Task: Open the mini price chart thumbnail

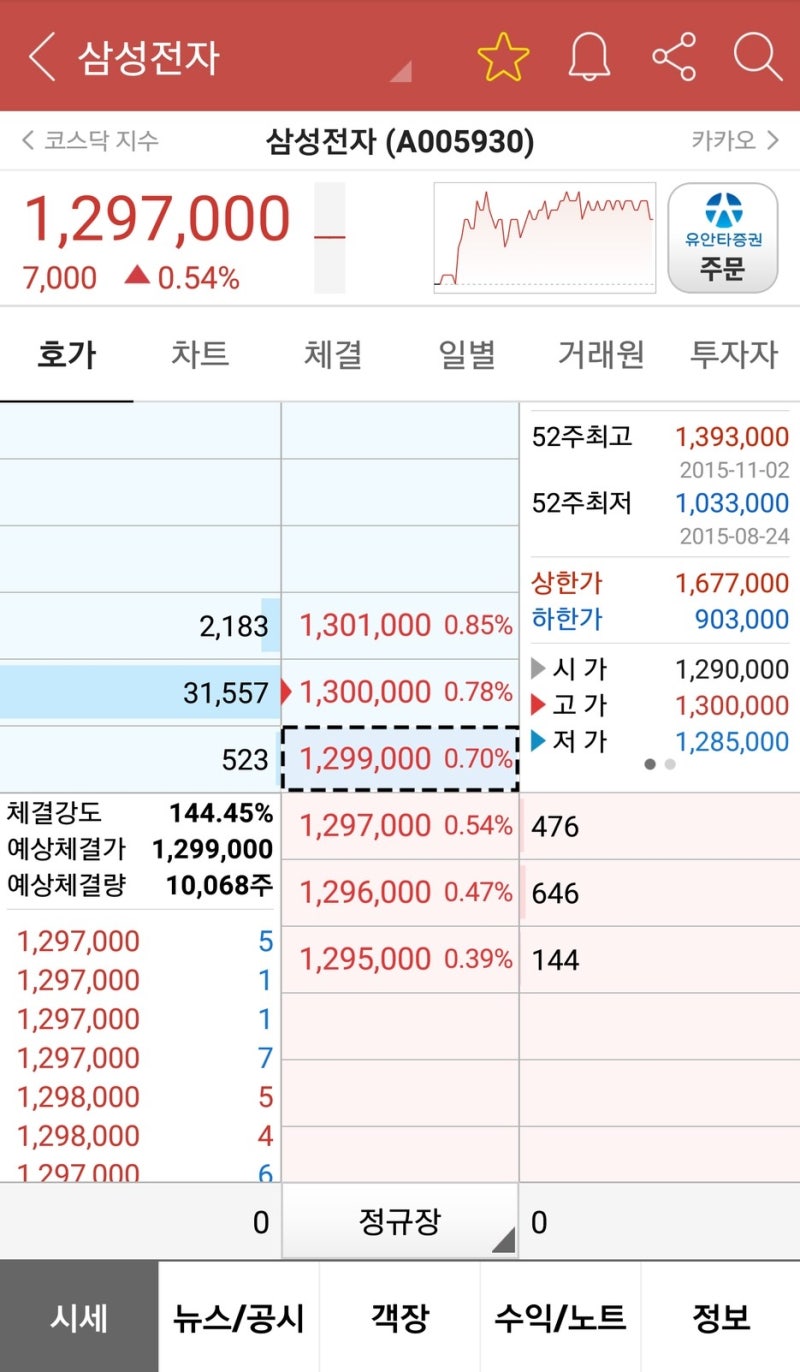Action: [545, 238]
